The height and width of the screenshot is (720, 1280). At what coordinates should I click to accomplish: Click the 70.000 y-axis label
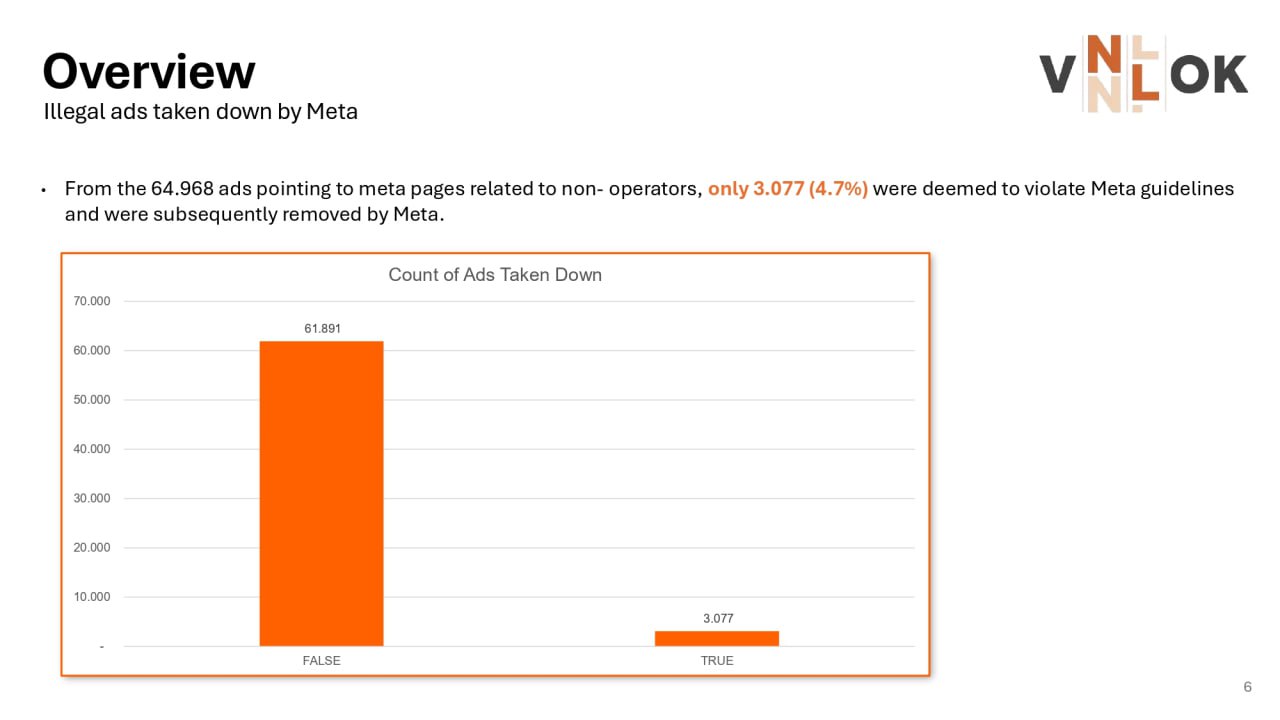(91, 301)
